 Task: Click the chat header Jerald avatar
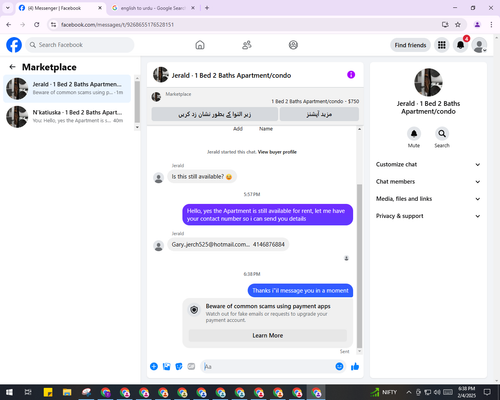click(161, 75)
